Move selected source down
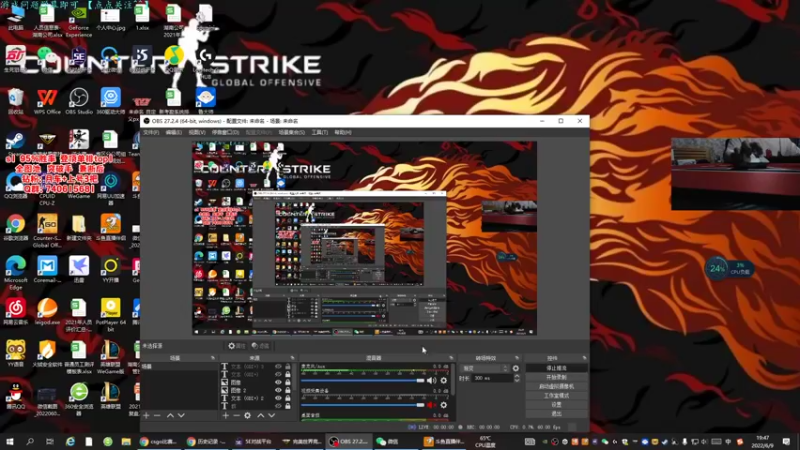 point(272,415)
